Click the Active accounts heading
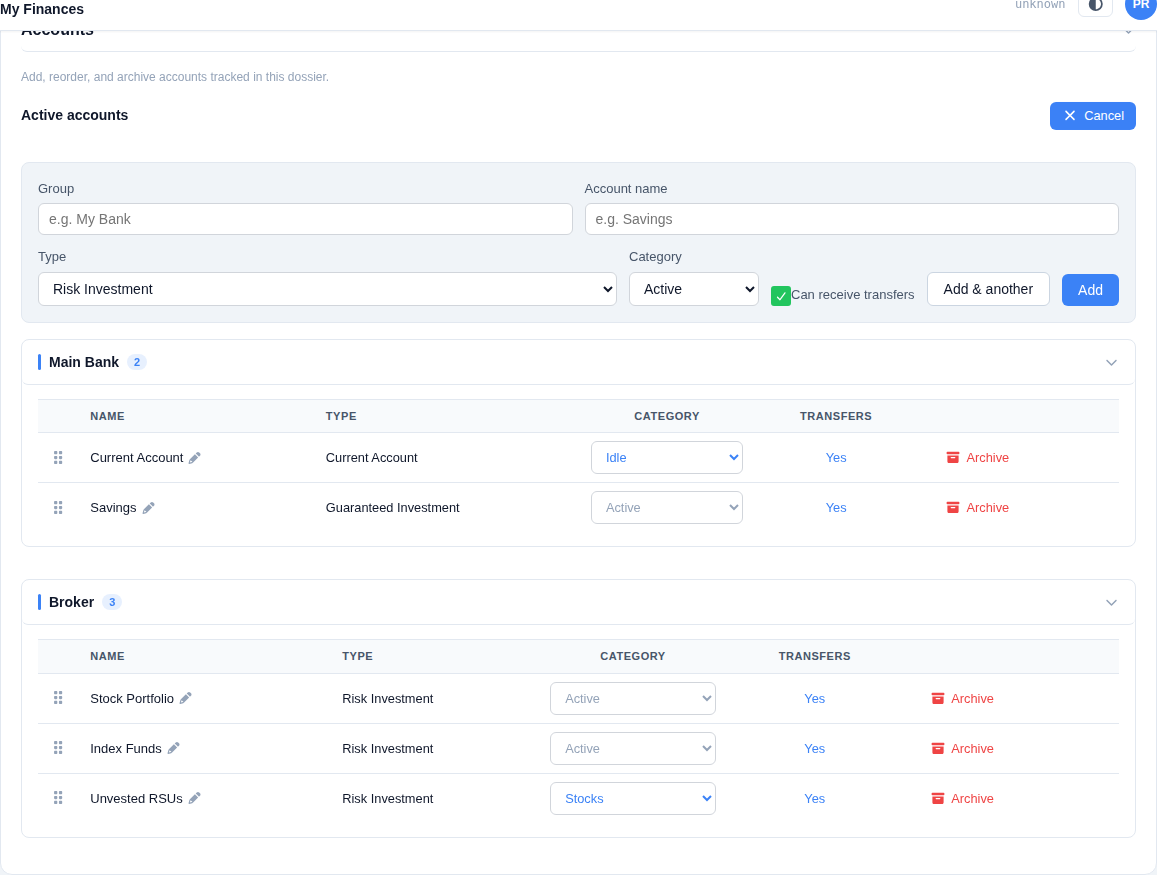This screenshot has height=875, width=1157. pos(75,115)
